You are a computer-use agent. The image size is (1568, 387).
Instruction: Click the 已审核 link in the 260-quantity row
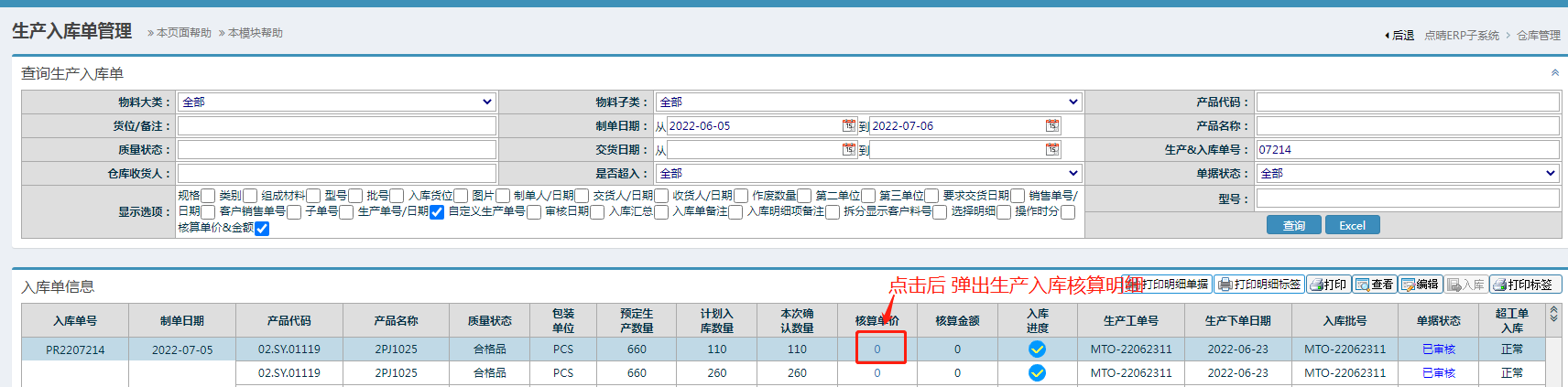point(1439,372)
